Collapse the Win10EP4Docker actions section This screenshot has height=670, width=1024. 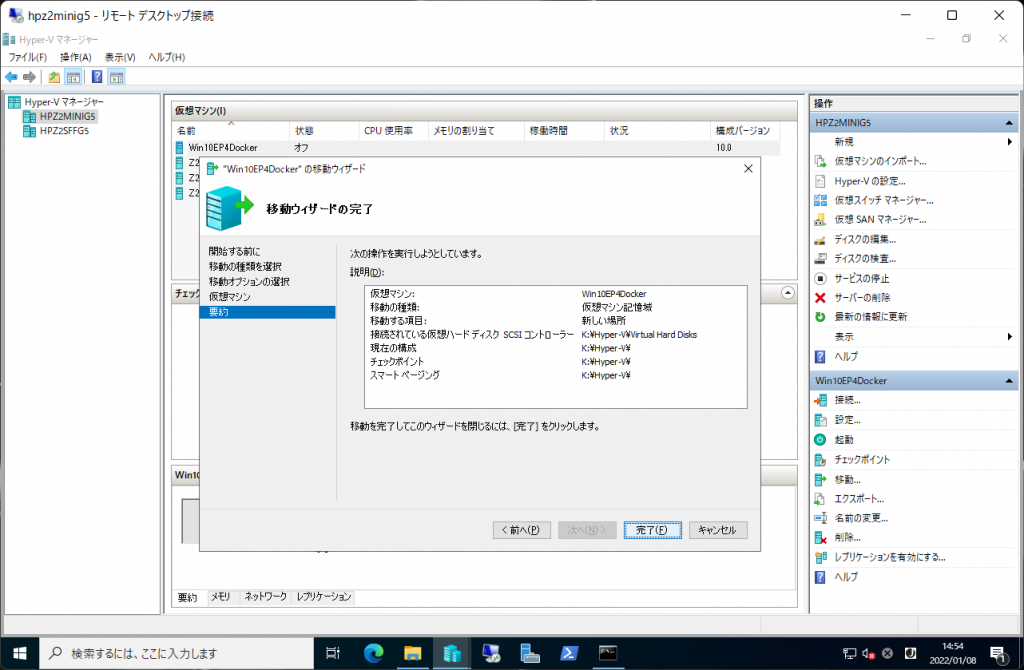click(1008, 381)
